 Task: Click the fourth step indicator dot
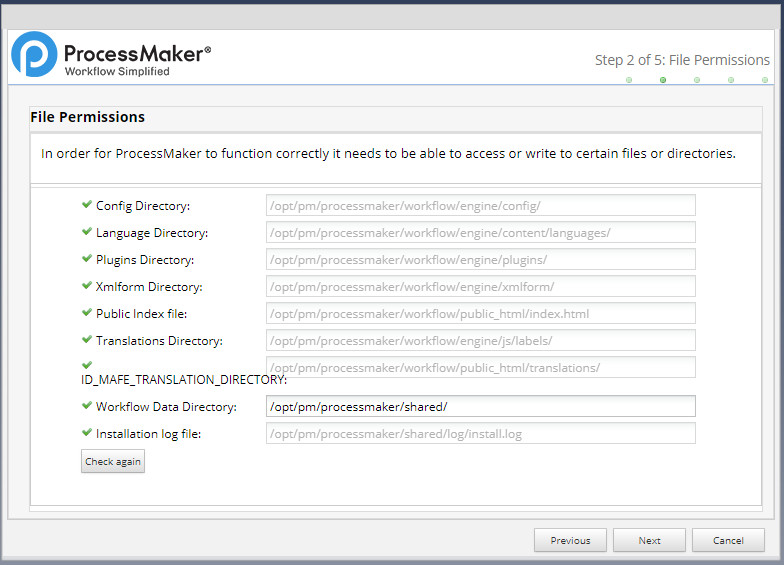point(731,80)
